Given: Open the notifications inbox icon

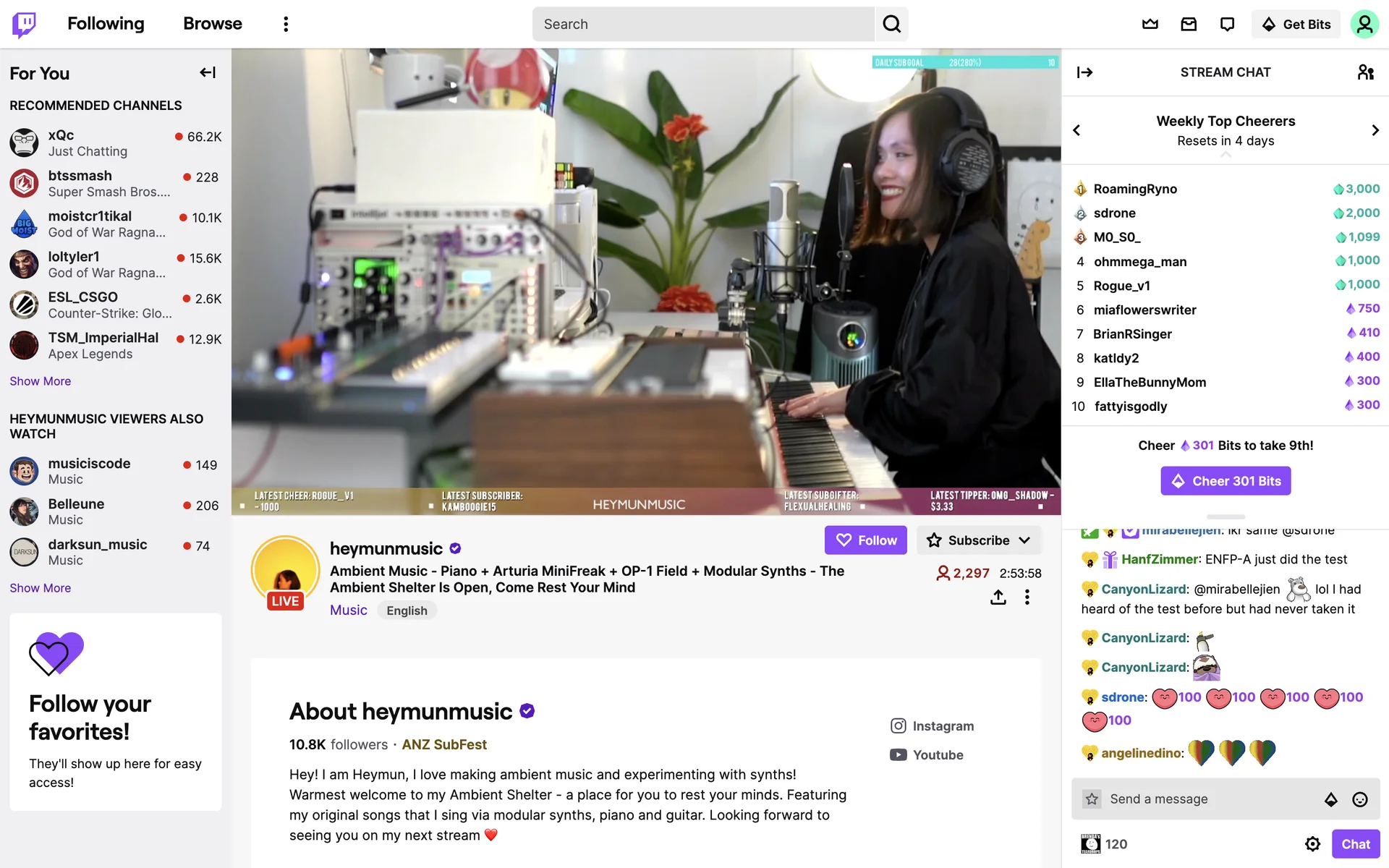Looking at the screenshot, I should [1189, 24].
